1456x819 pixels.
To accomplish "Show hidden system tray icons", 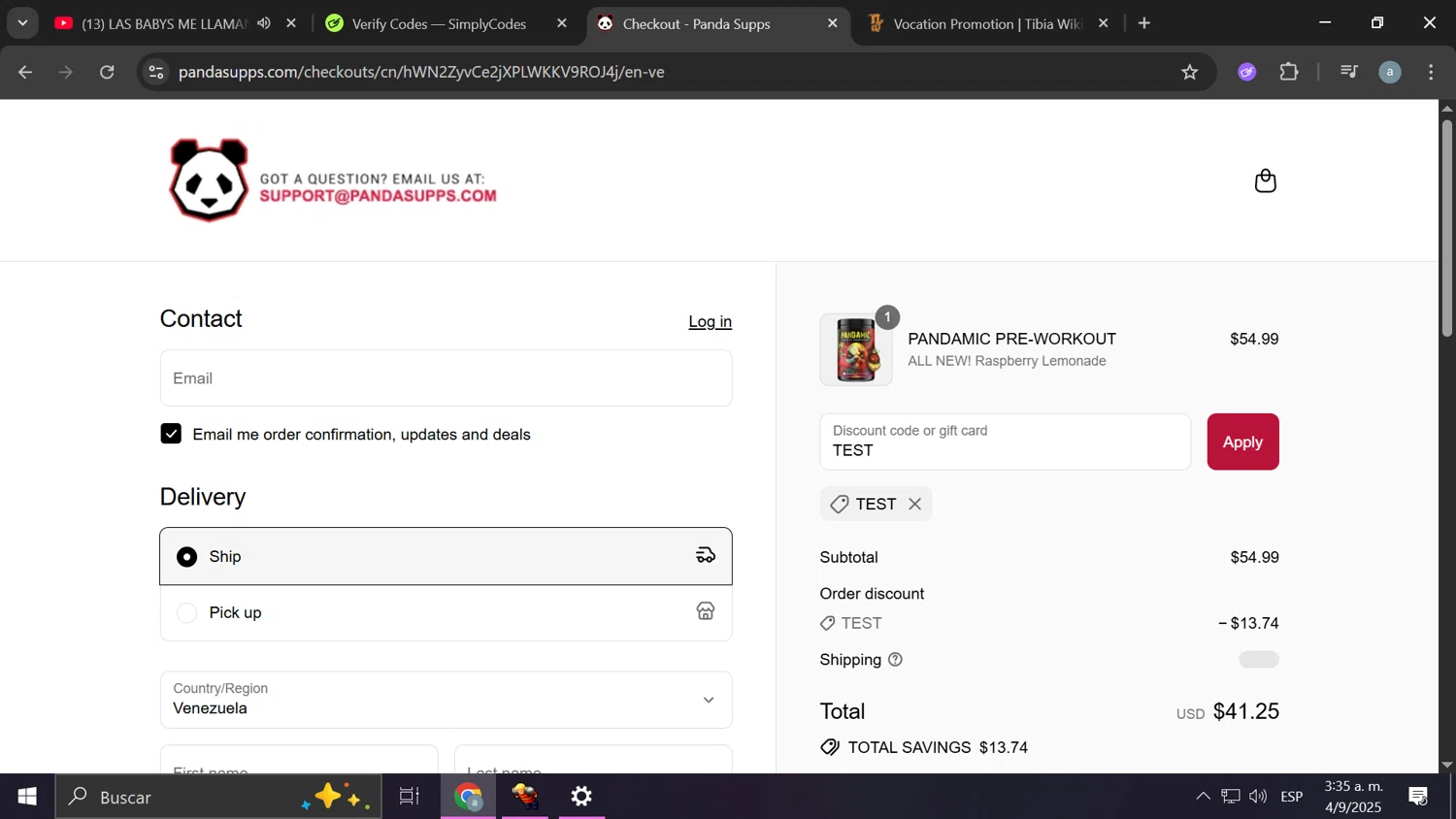I will pos(1203,797).
